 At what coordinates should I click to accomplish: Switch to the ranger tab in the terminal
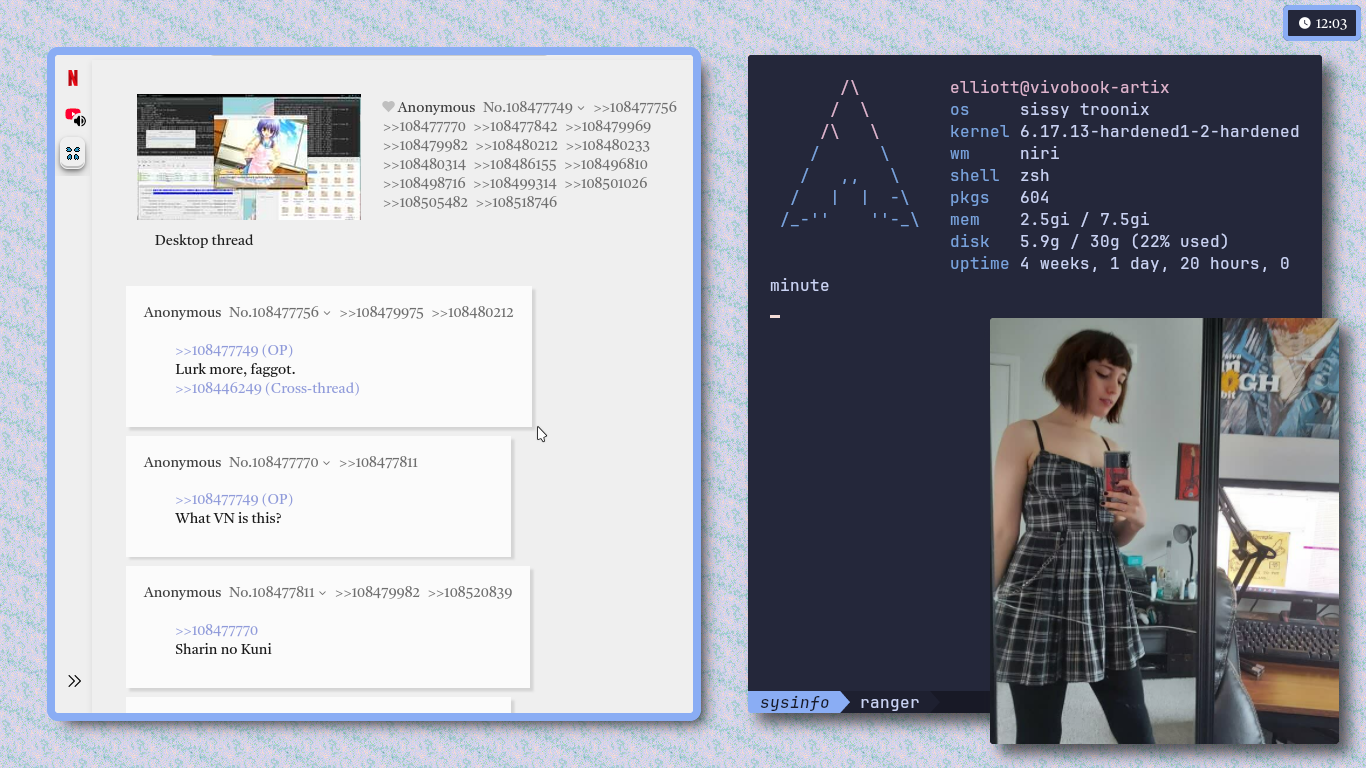[x=889, y=702]
